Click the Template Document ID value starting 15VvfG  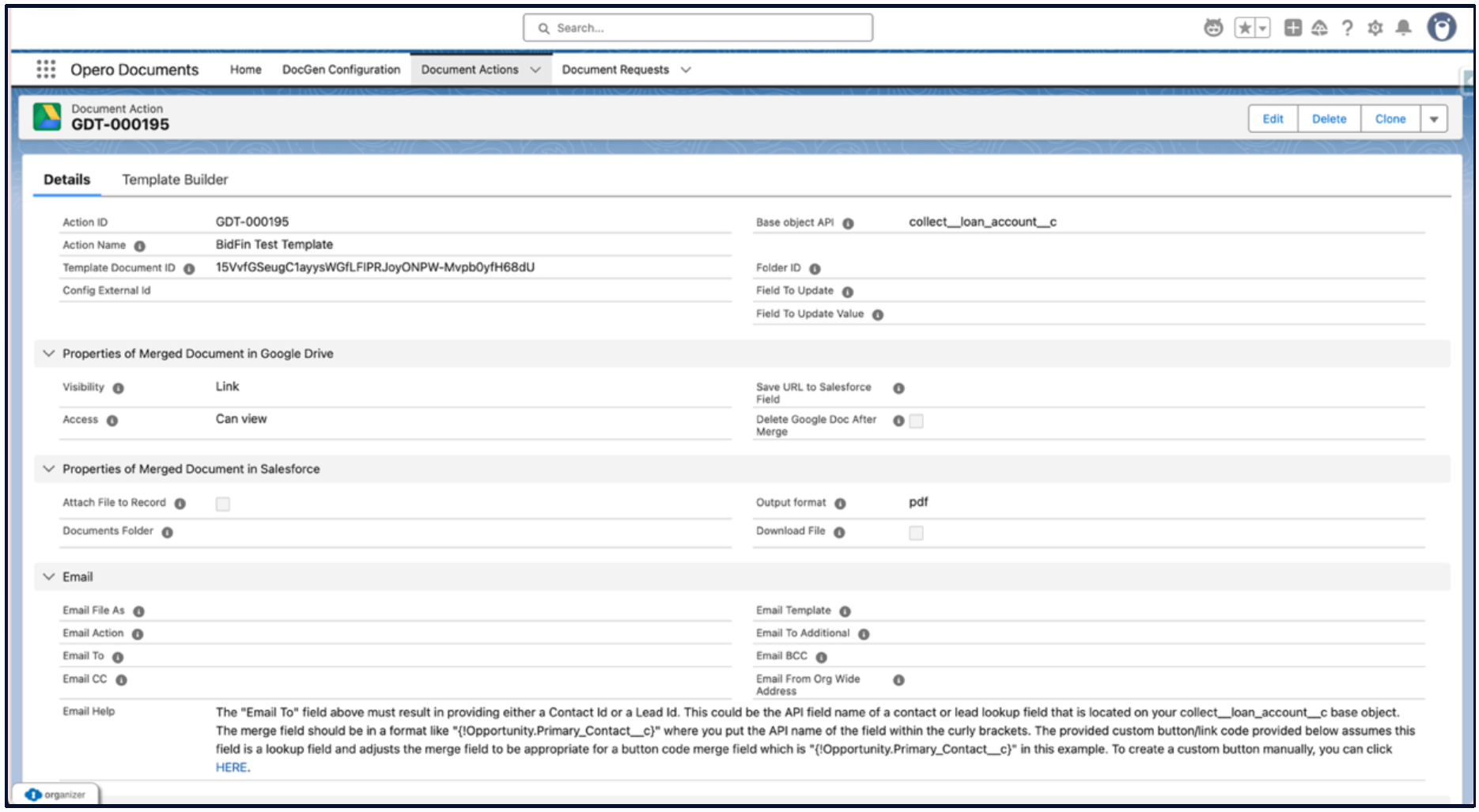tap(375, 267)
